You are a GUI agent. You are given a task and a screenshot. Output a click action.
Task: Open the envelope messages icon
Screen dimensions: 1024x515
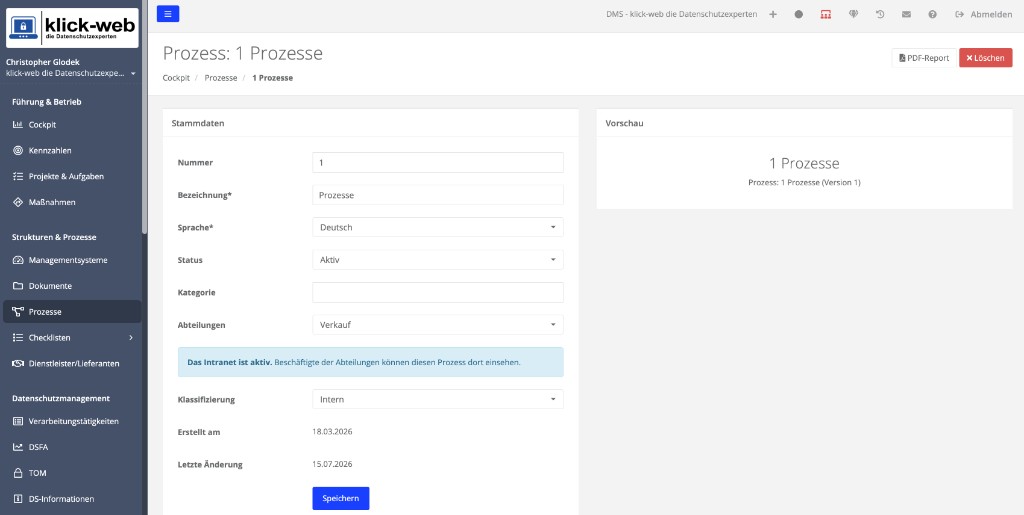(906, 14)
